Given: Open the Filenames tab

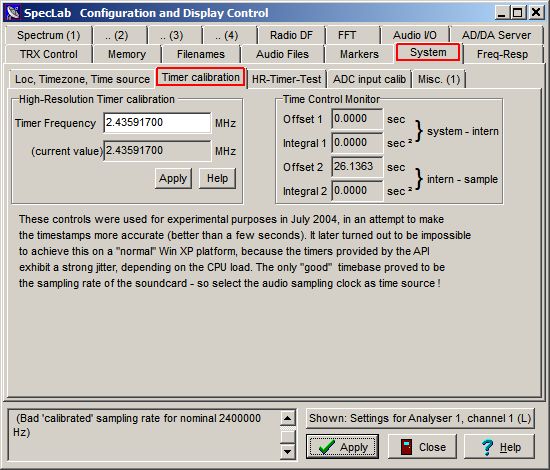Looking at the screenshot, I should click(x=201, y=54).
